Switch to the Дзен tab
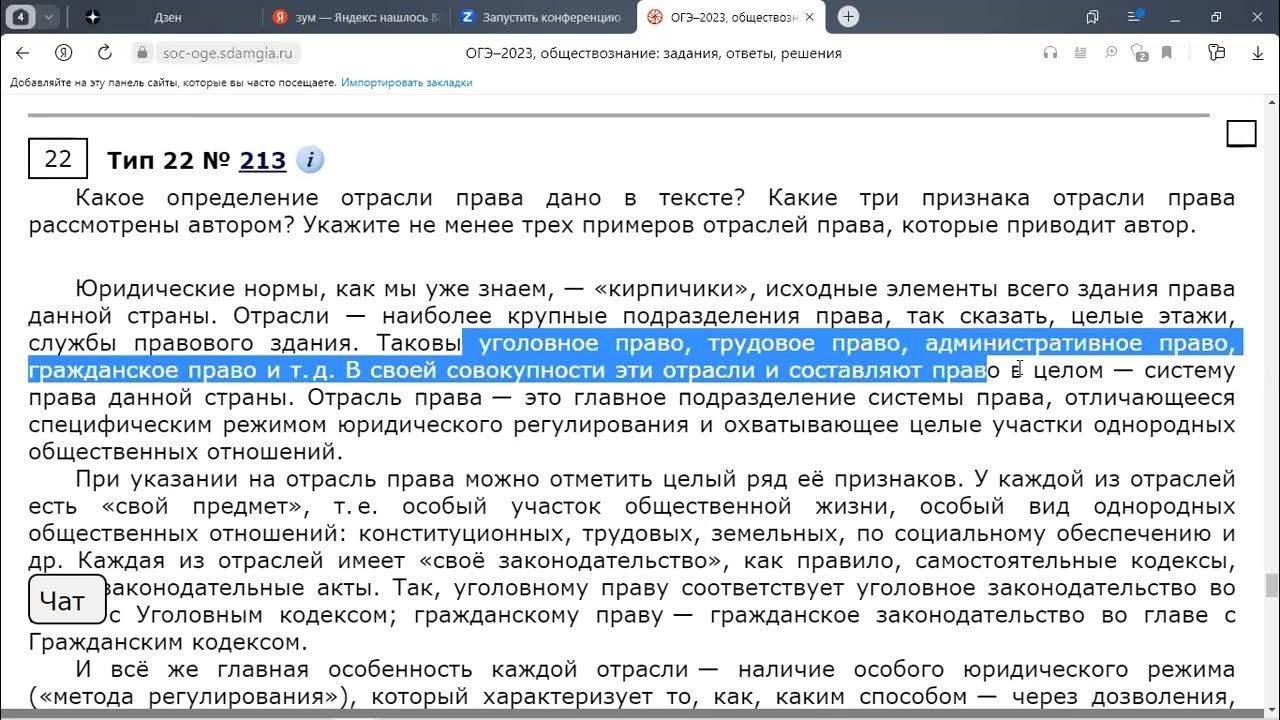 pyautogui.click(x=168, y=17)
